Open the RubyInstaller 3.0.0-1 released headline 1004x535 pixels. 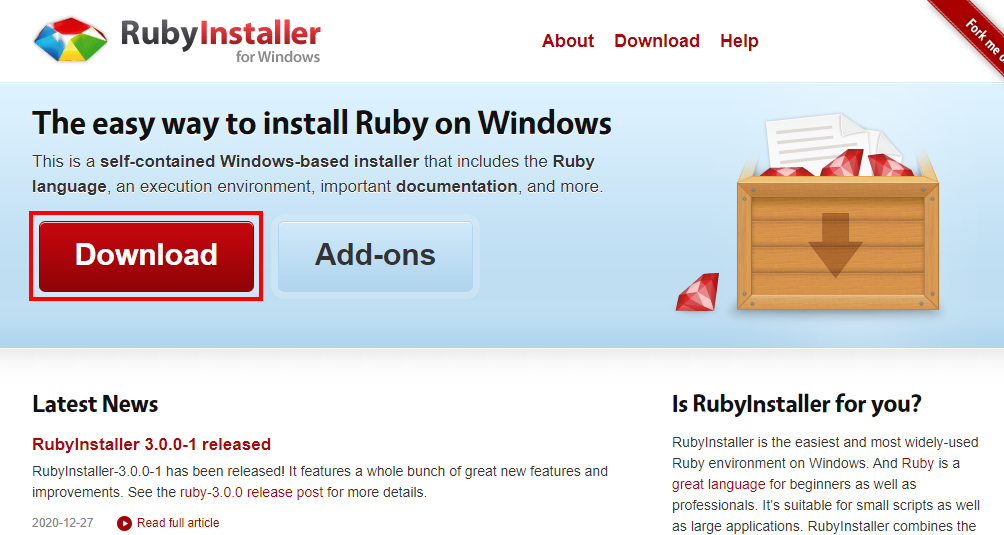point(152,444)
